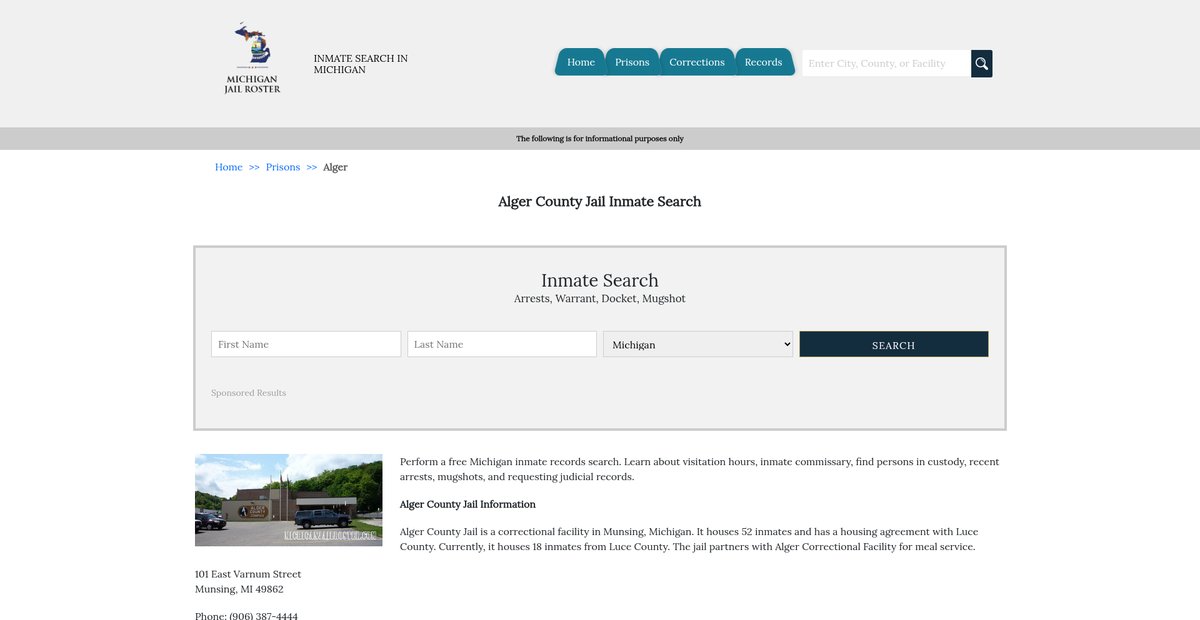Click the 'Munsing, MI 49862' line
The height and width of the screenshot is (620, 1200).
[239, 589]
